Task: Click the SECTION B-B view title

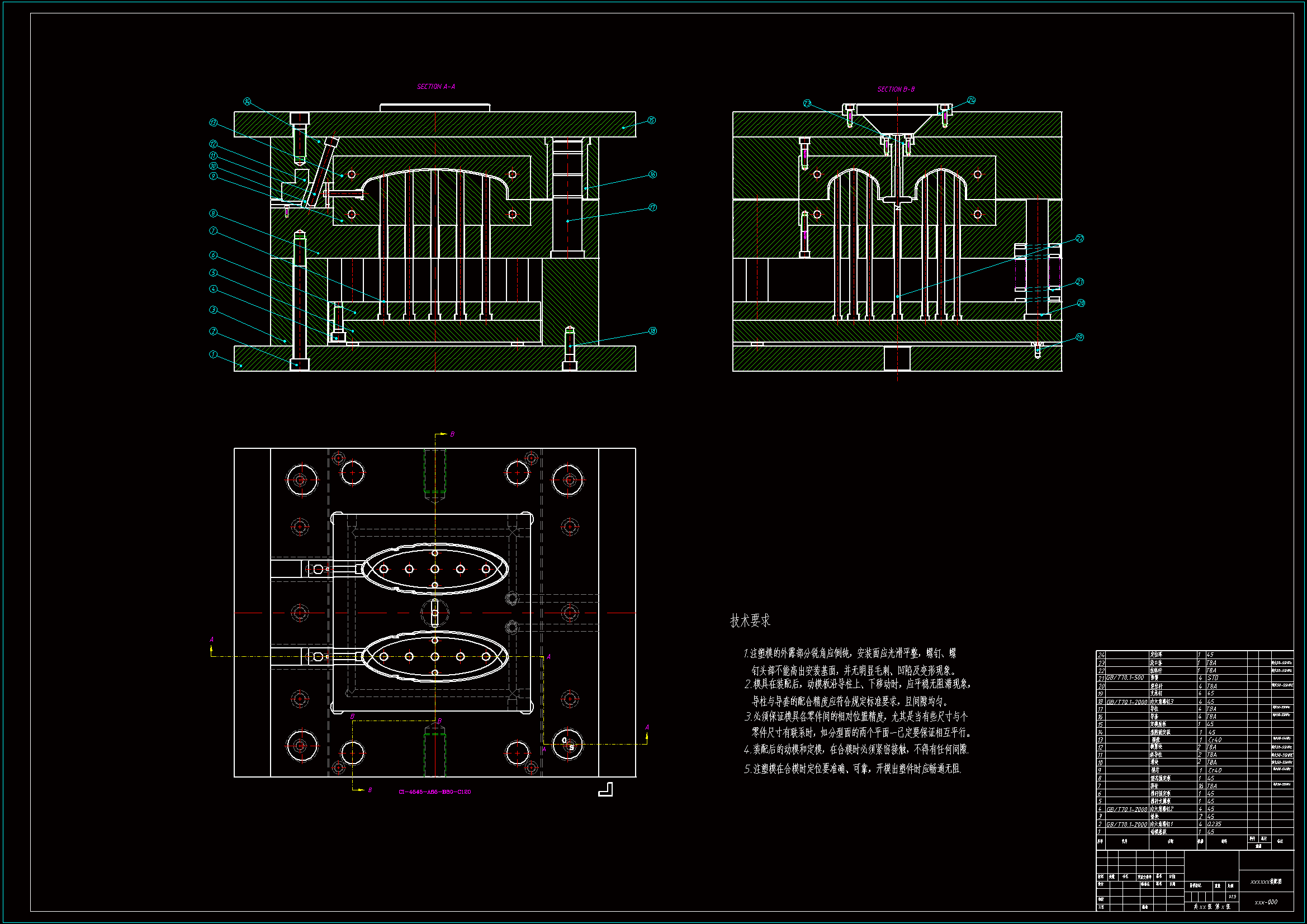Action: point(896,89)
